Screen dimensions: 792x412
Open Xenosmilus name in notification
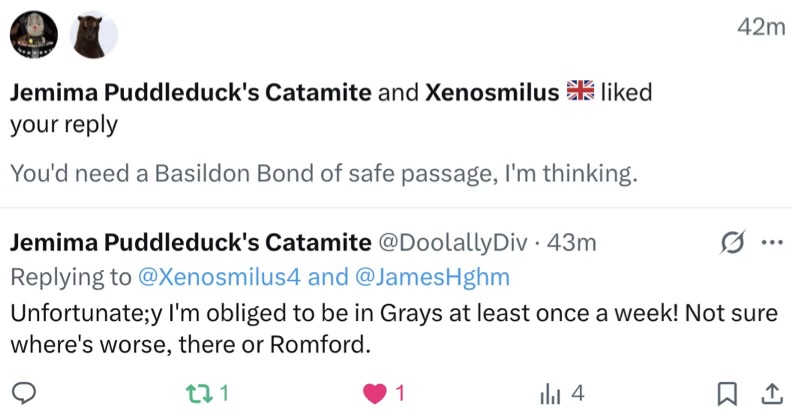[492, 93]
